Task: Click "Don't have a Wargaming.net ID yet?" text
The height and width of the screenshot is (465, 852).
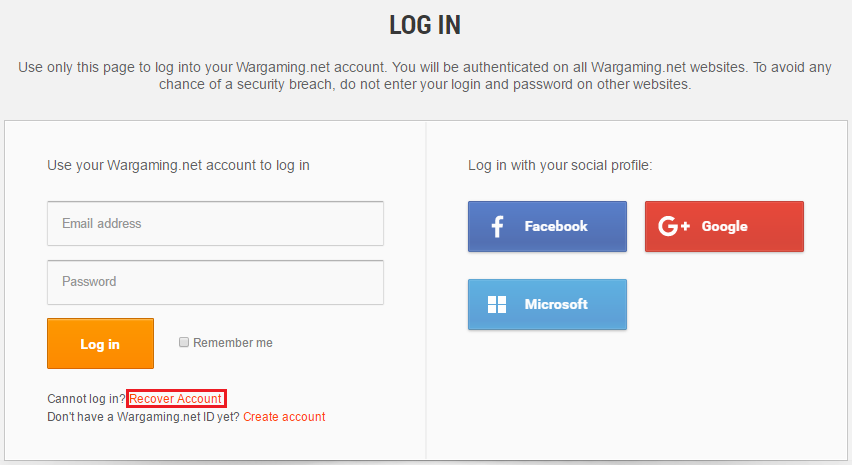Action: click(x=143, y=417)
